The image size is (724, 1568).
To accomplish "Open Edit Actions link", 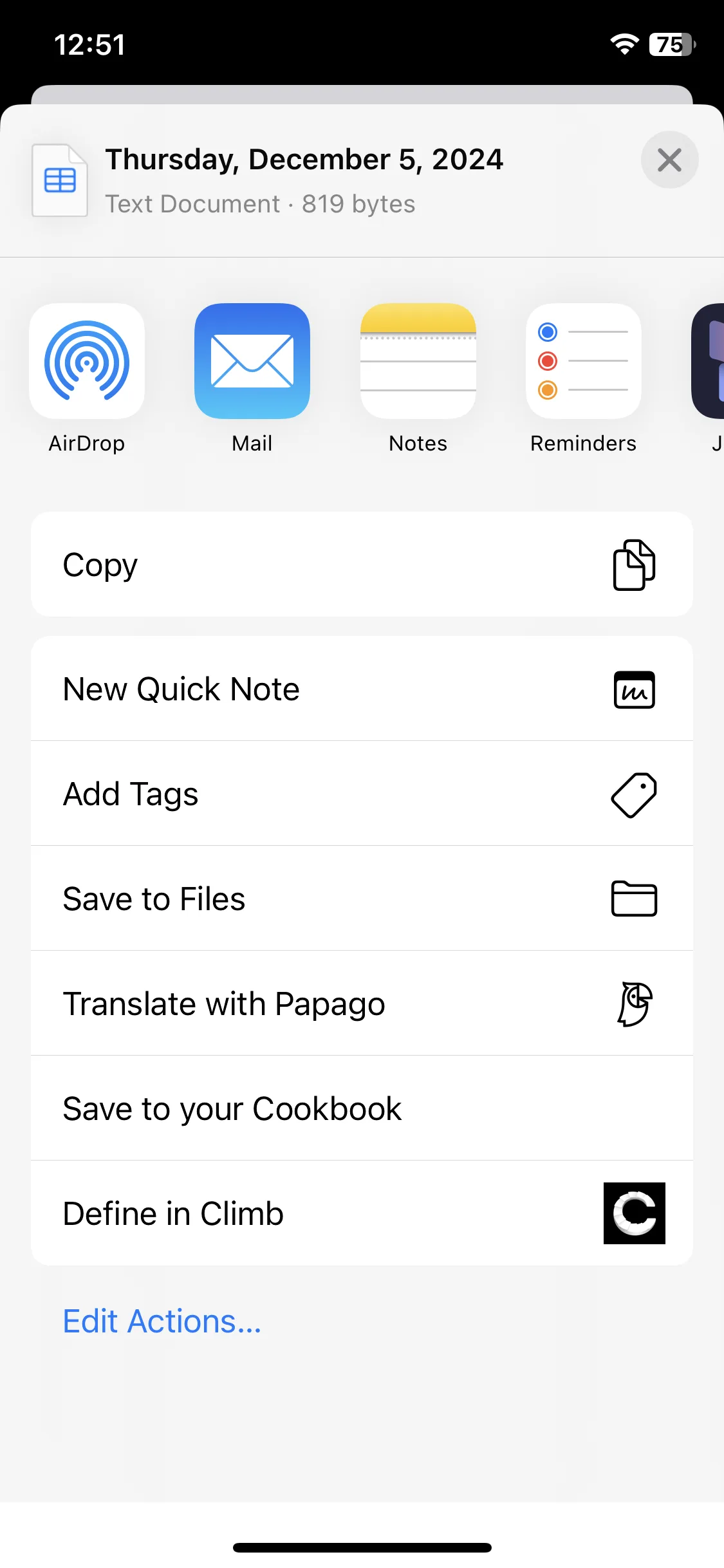I will 162,1321.
